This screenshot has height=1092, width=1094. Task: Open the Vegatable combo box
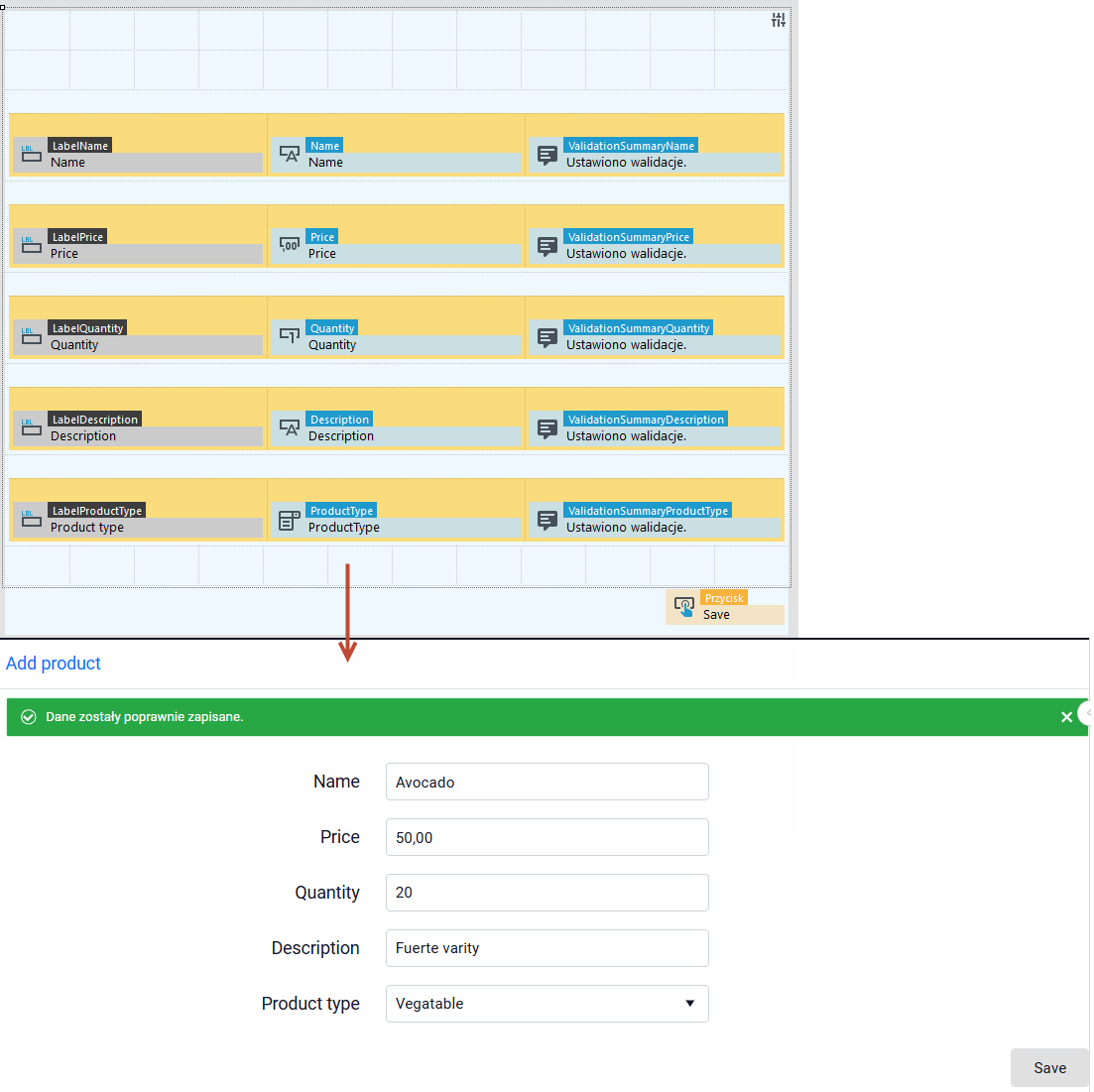[547, 1004]
